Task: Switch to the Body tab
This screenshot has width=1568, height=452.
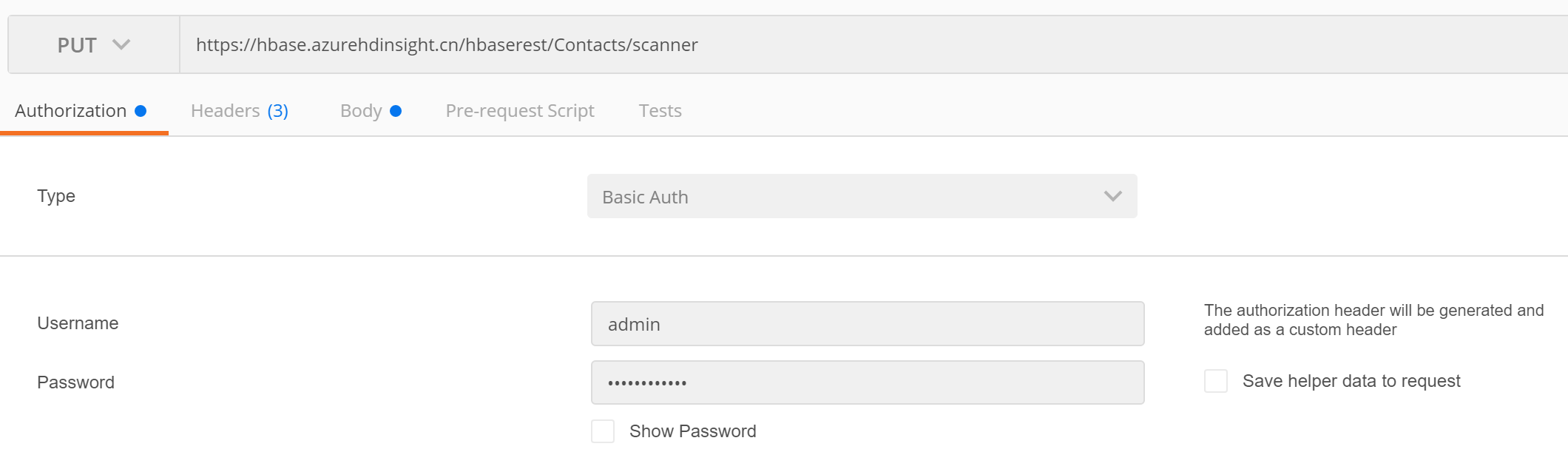Action: click(361, 111)
